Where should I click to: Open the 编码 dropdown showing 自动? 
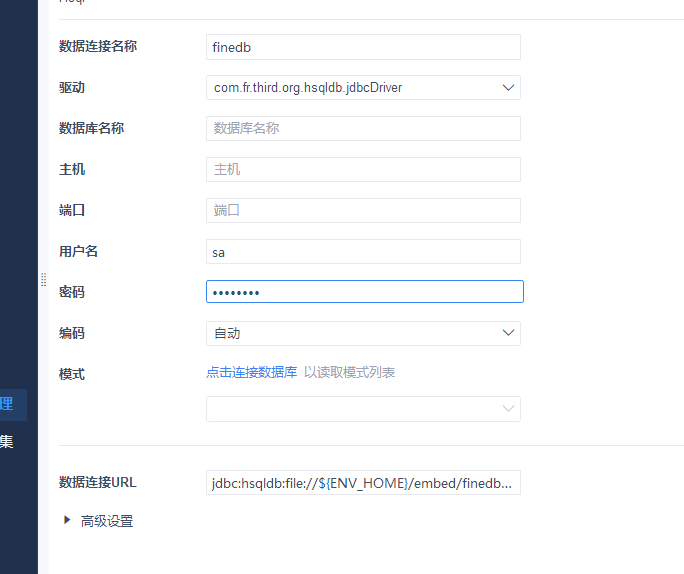coord(363,333)
